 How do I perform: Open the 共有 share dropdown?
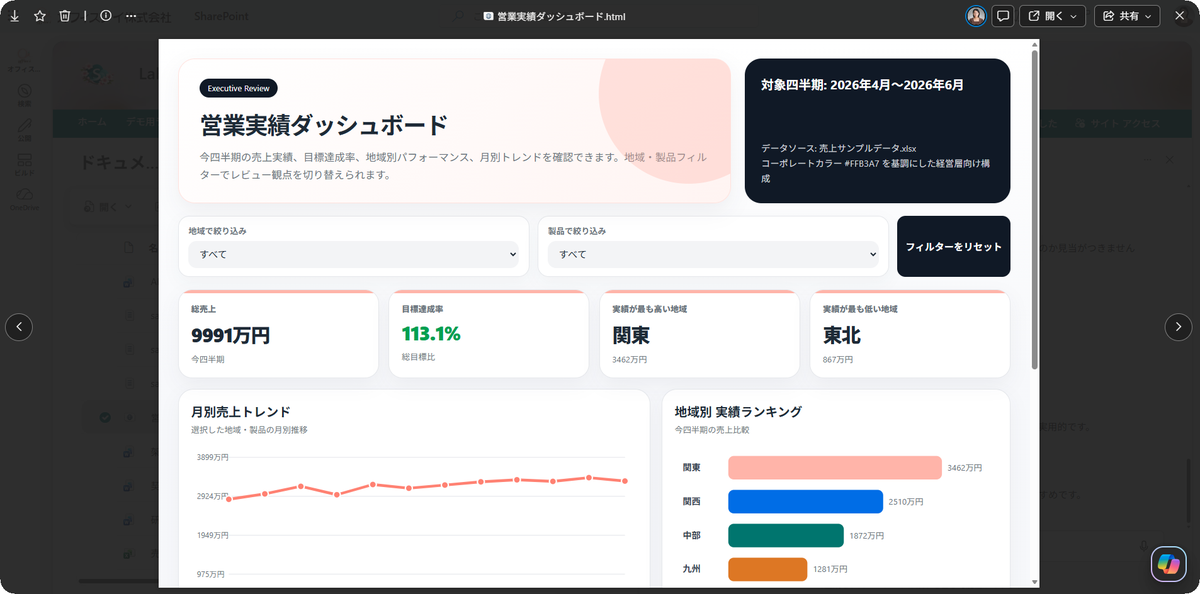1127,16
